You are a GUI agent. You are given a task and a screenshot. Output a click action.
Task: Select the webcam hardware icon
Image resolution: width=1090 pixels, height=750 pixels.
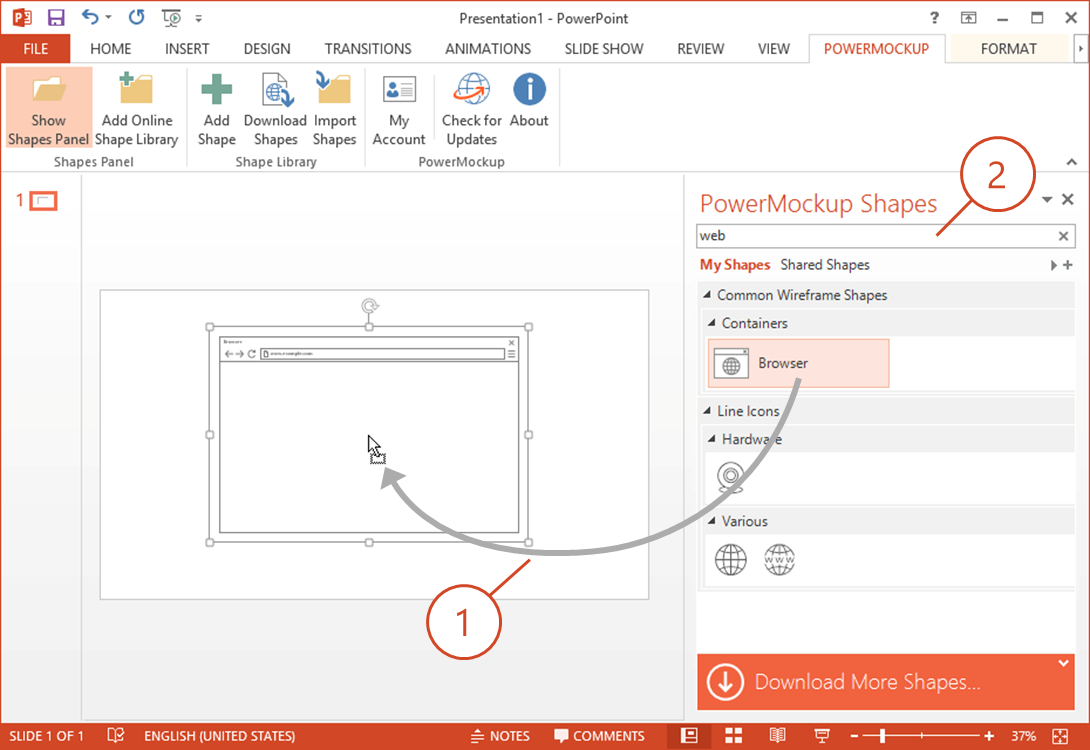tap(730, 478)
